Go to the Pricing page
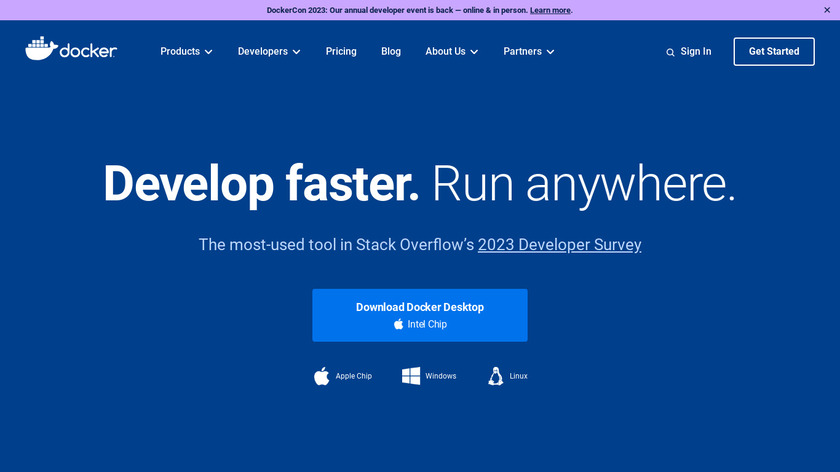 pyautogui.click(x=341, y=51)
